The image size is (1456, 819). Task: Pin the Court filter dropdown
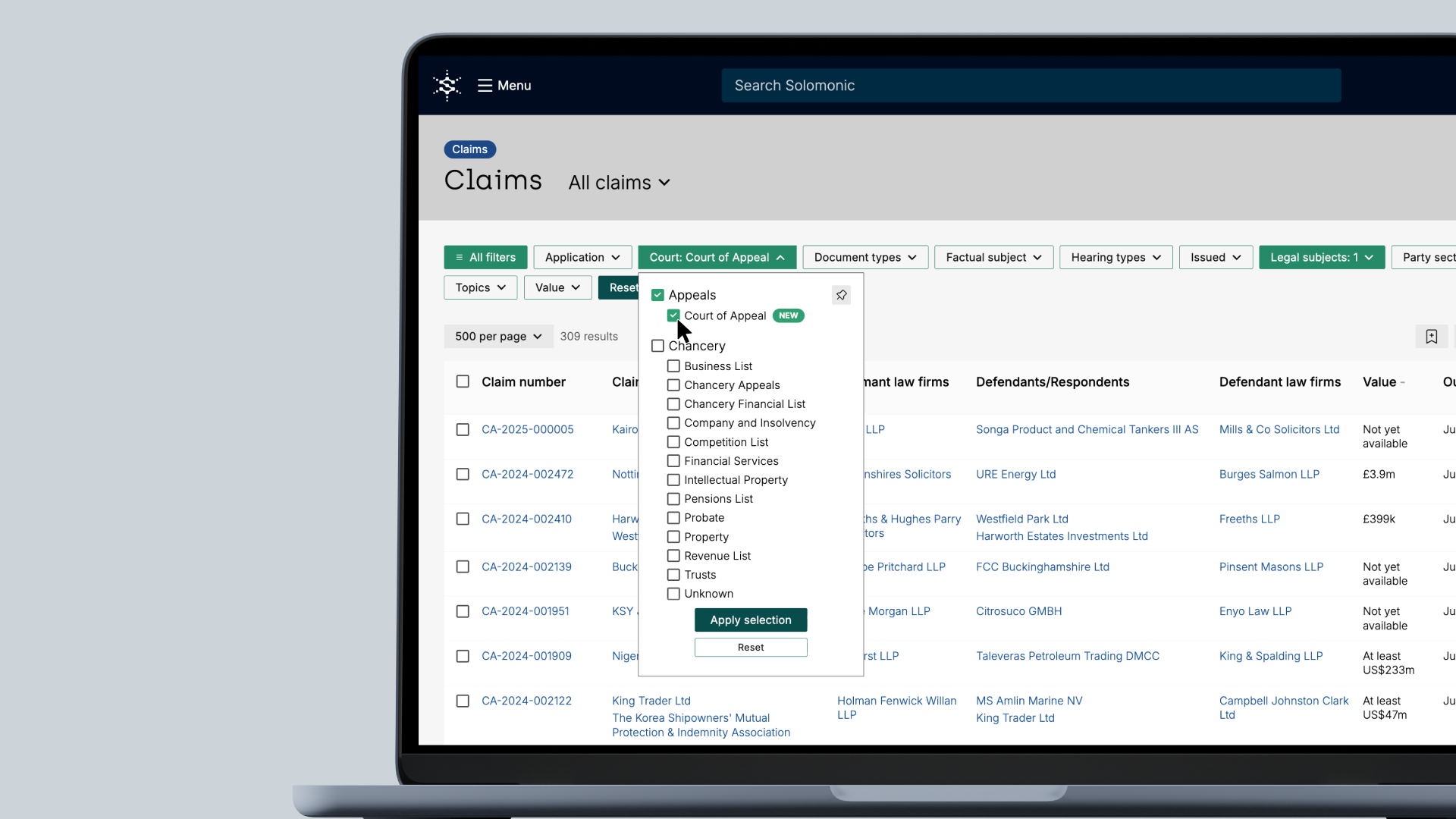click(x=841, y=295)
